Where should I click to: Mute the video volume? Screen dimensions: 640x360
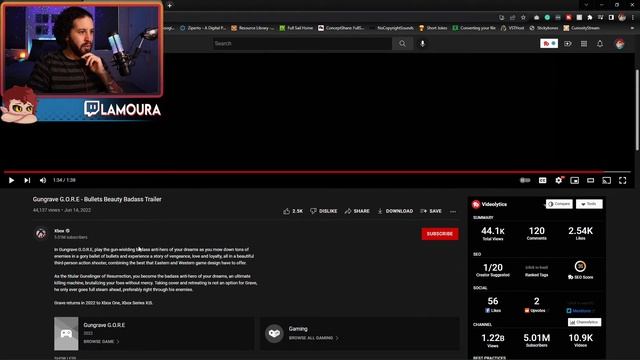[43, 180]
